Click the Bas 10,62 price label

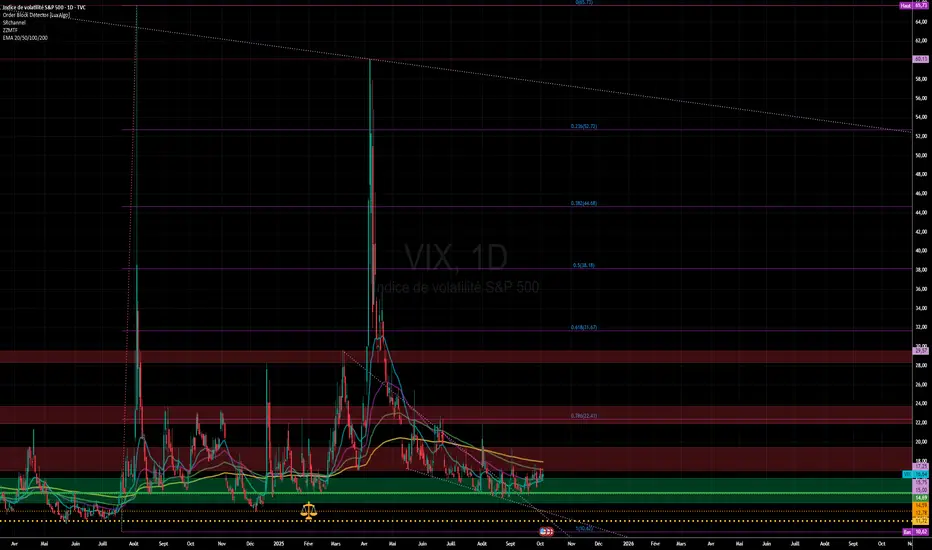(x=915, y=532)
